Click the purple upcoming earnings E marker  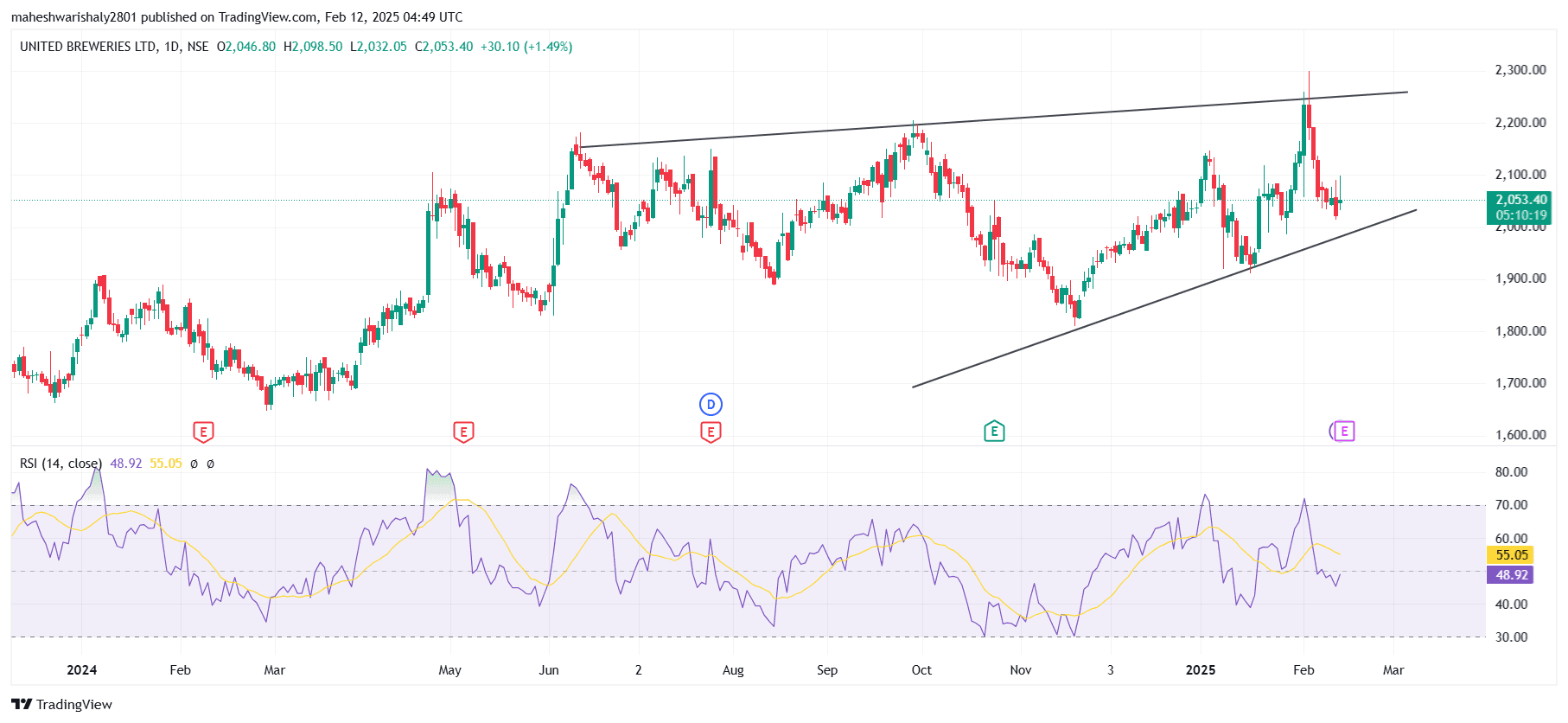coord(1343,431)
